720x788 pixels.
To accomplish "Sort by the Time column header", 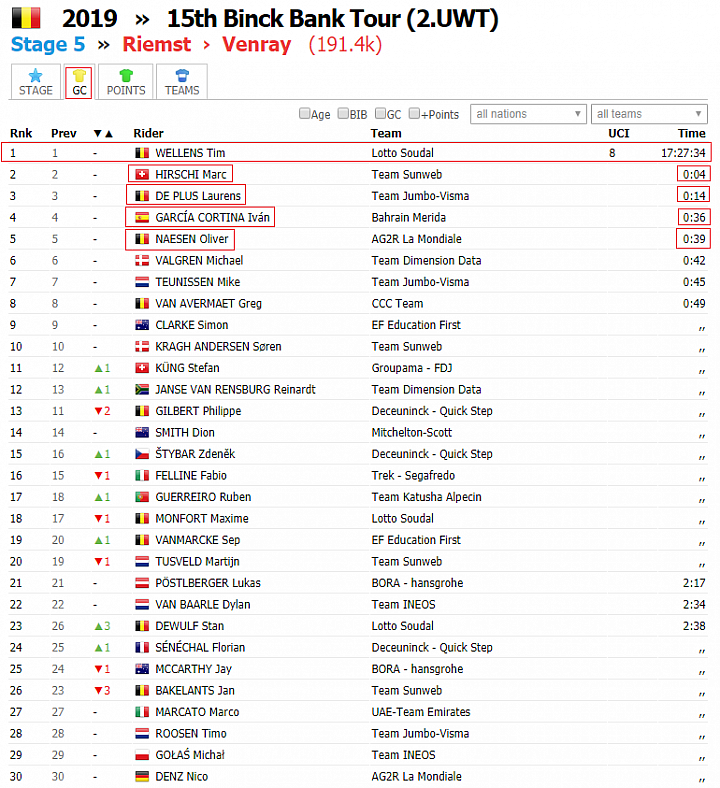I will click(691, 133).
